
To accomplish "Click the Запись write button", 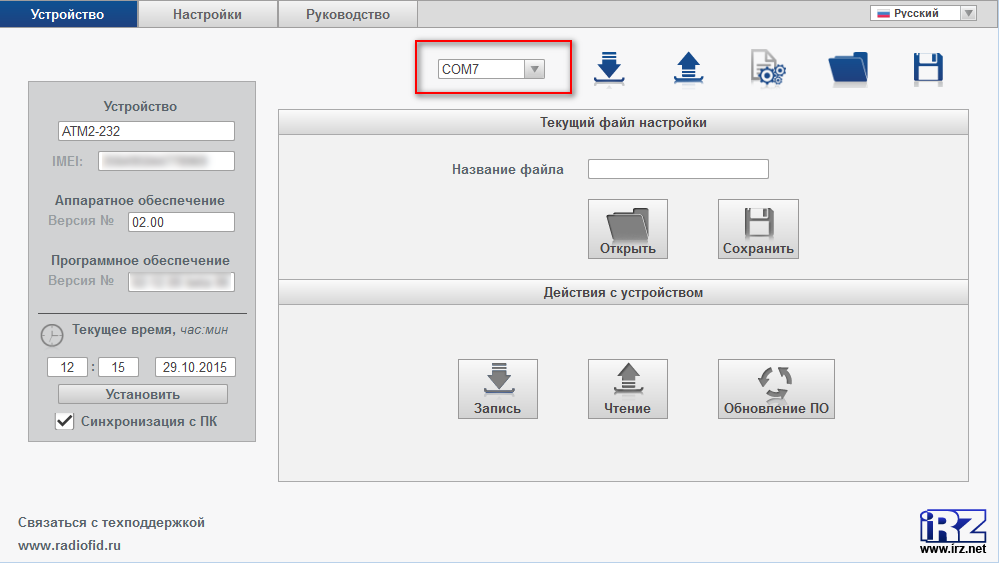I will pyautogui.click(x=497, y=389).
